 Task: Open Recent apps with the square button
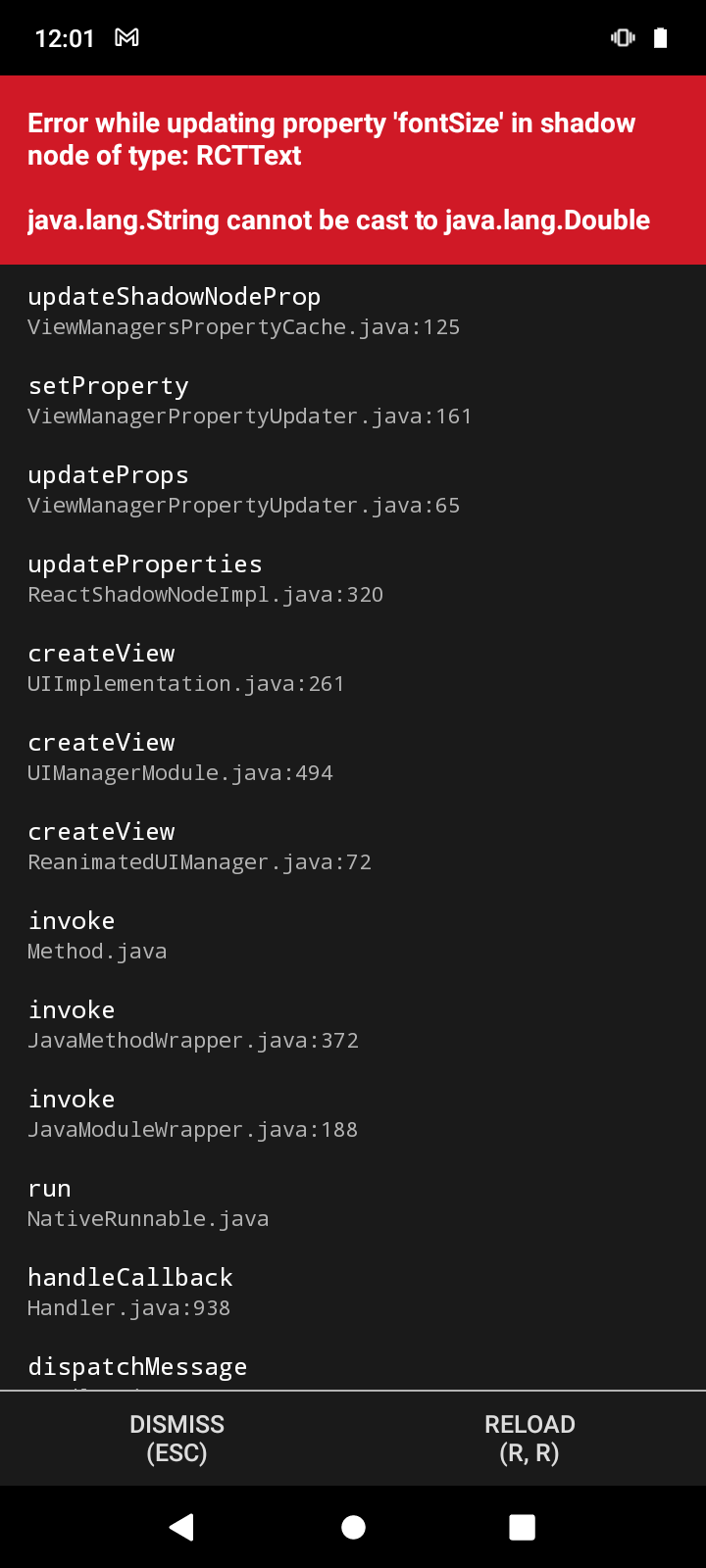point(523,1526)
